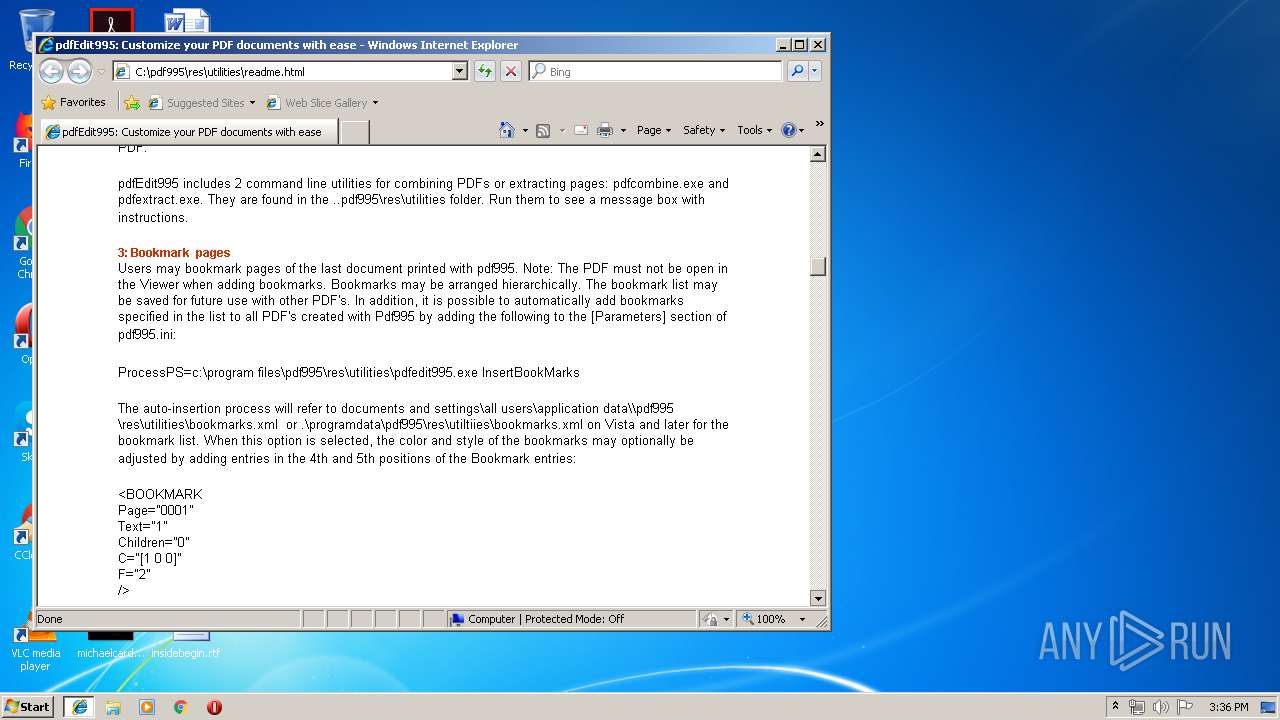
Task: Click the status bar security lock icon
Action: click(x=710, y=619)
